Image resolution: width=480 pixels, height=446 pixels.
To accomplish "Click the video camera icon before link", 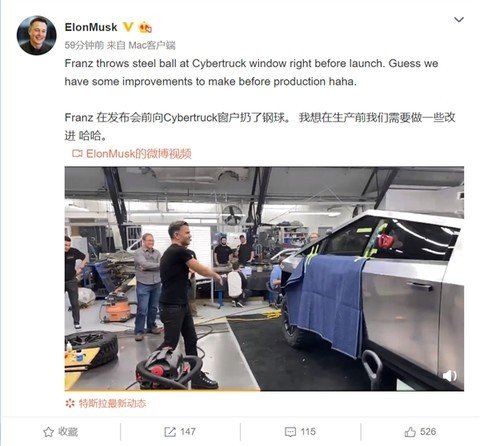I will (x=77, y=154).
